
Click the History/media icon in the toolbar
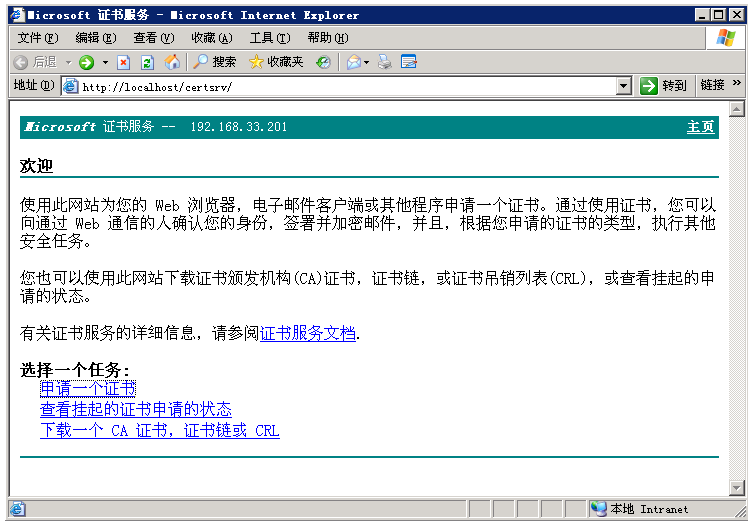click(323, 62)
